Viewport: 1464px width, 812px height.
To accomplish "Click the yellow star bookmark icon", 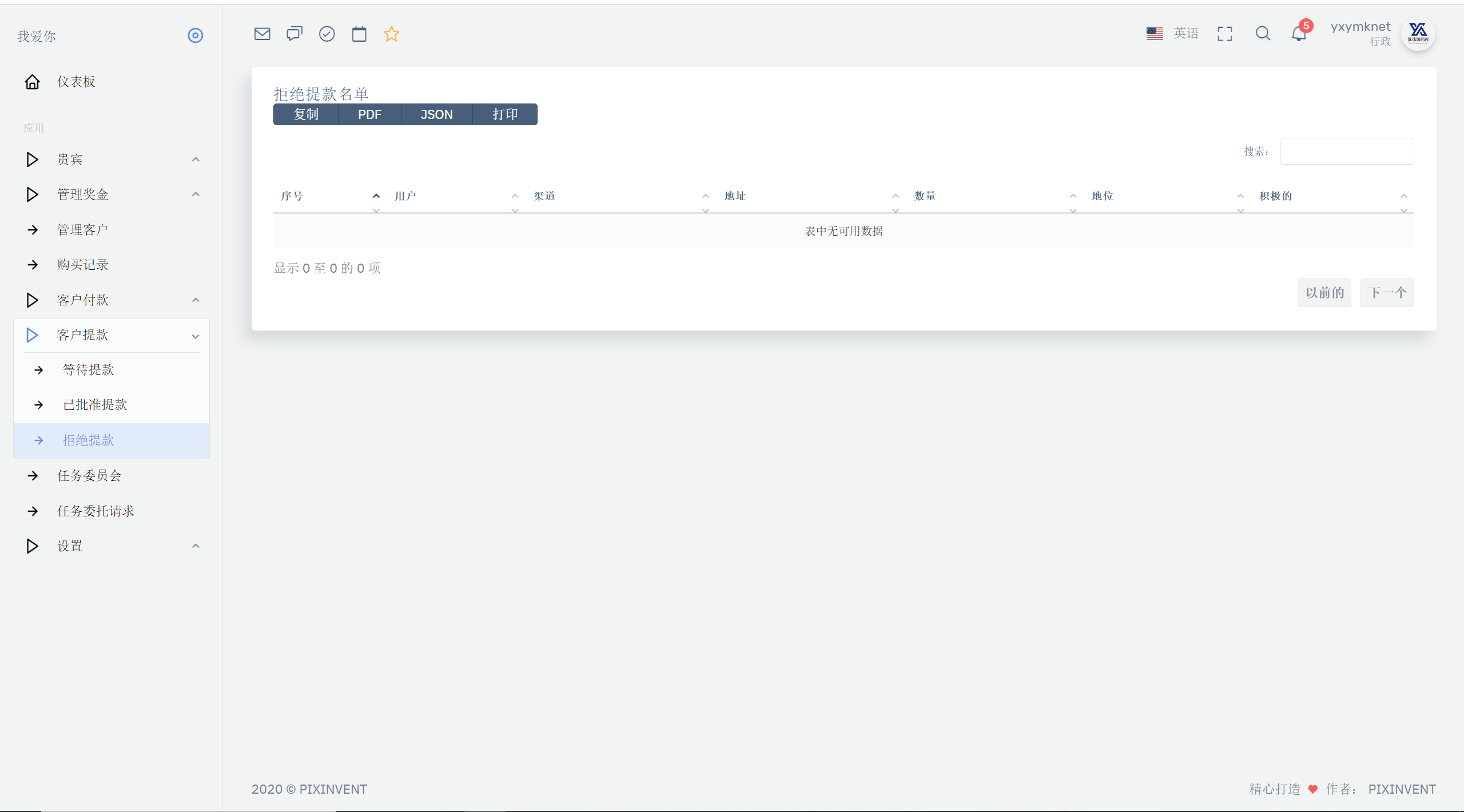I will point(391,34).
